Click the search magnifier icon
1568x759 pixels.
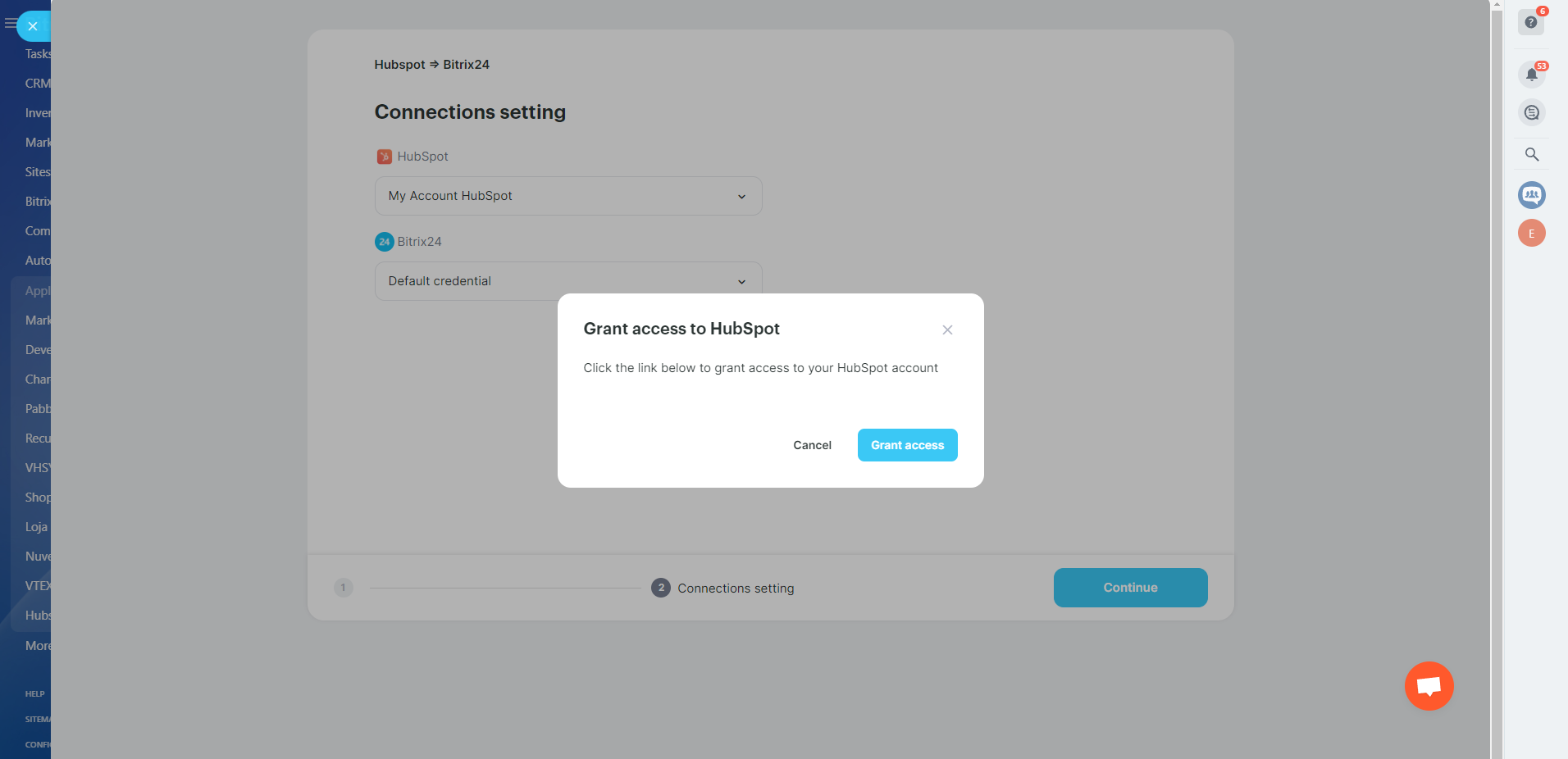click(1531, 154)
